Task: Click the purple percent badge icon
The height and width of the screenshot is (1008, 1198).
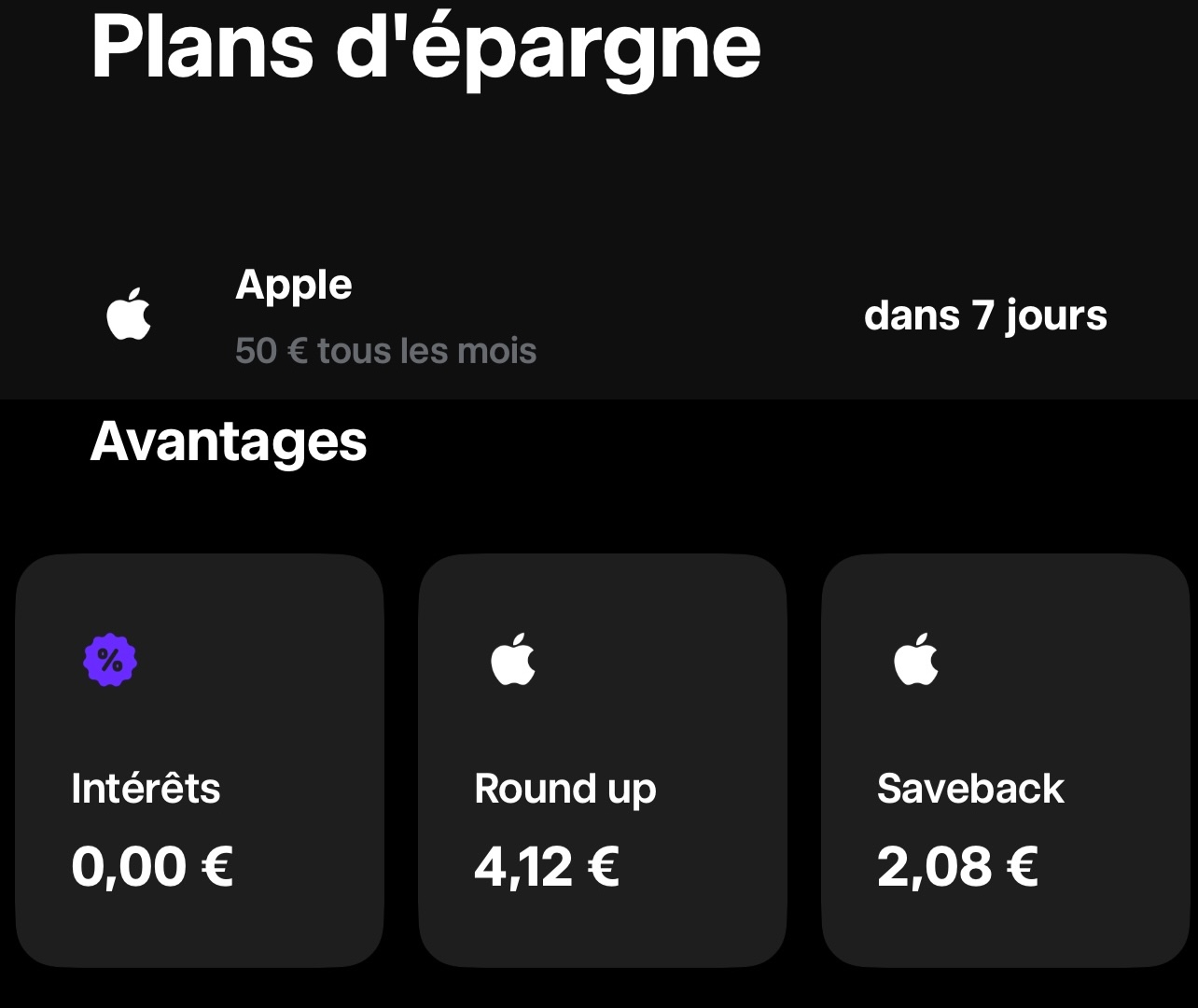Action: coord(110,661)
